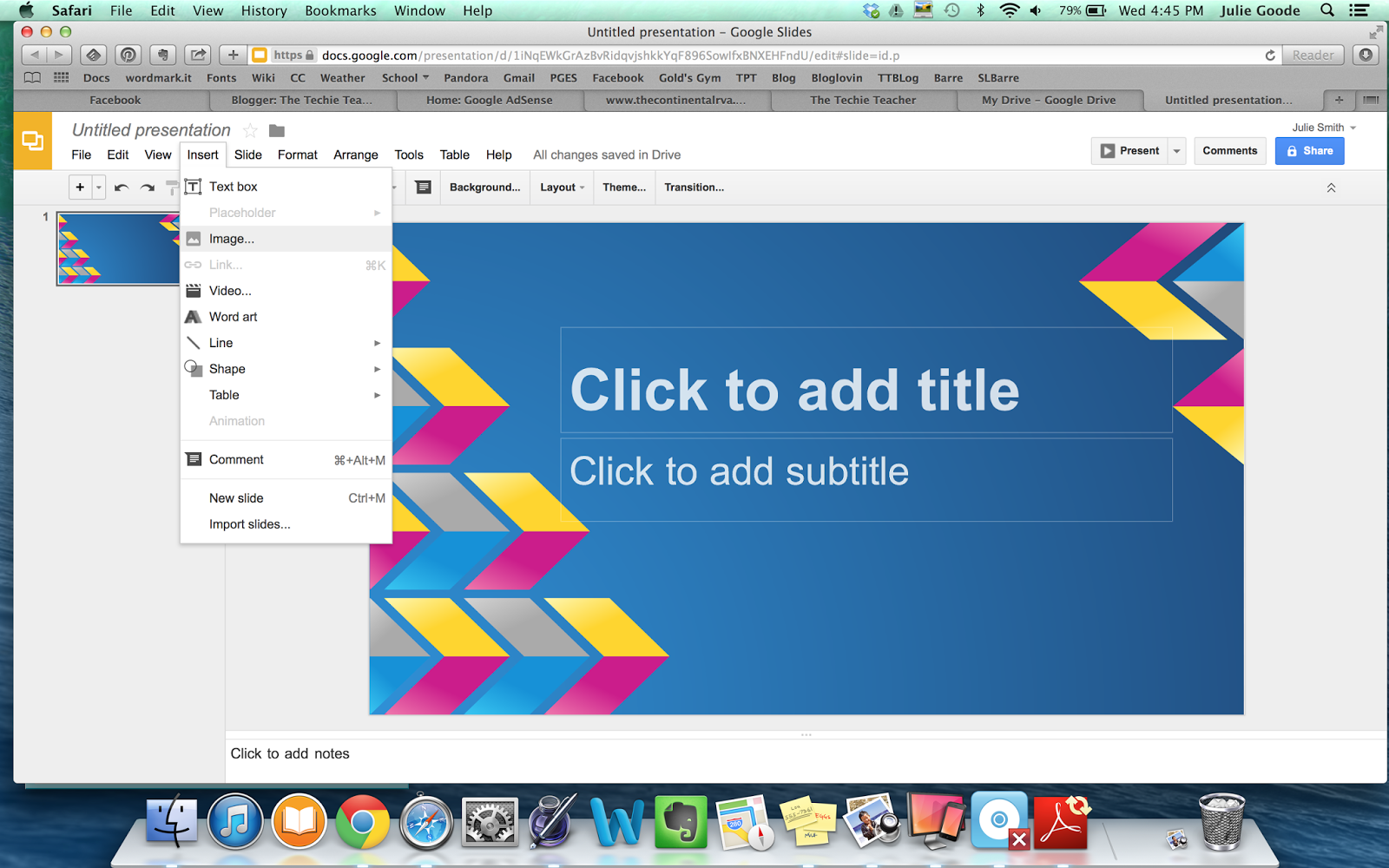
Task: Add a new Safari tab
Action: pos(1339,101)
